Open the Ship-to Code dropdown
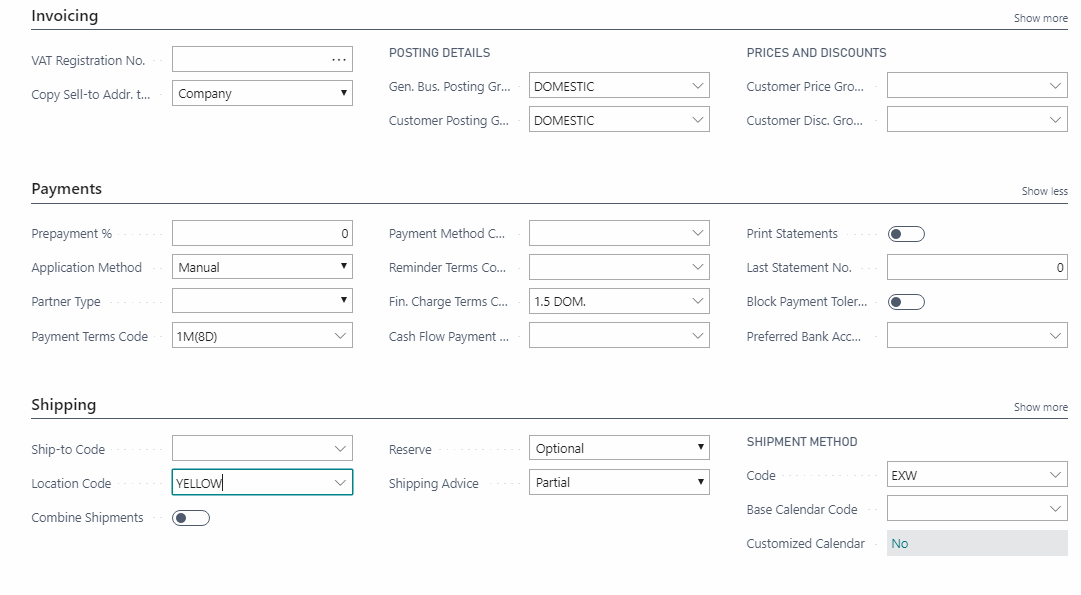The image size is (1081, 595). (340, 448)
